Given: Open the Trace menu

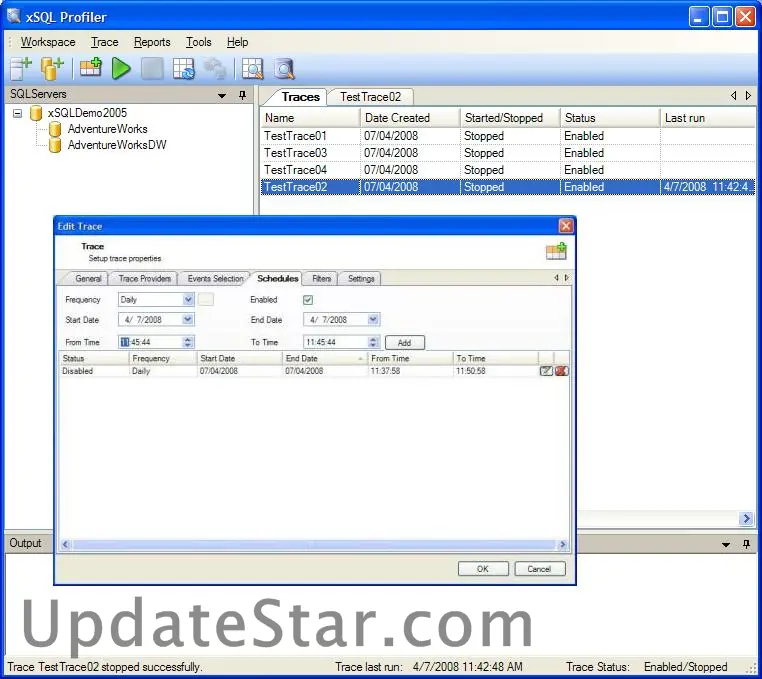Looking at the screenshot, I should [104, 42].
